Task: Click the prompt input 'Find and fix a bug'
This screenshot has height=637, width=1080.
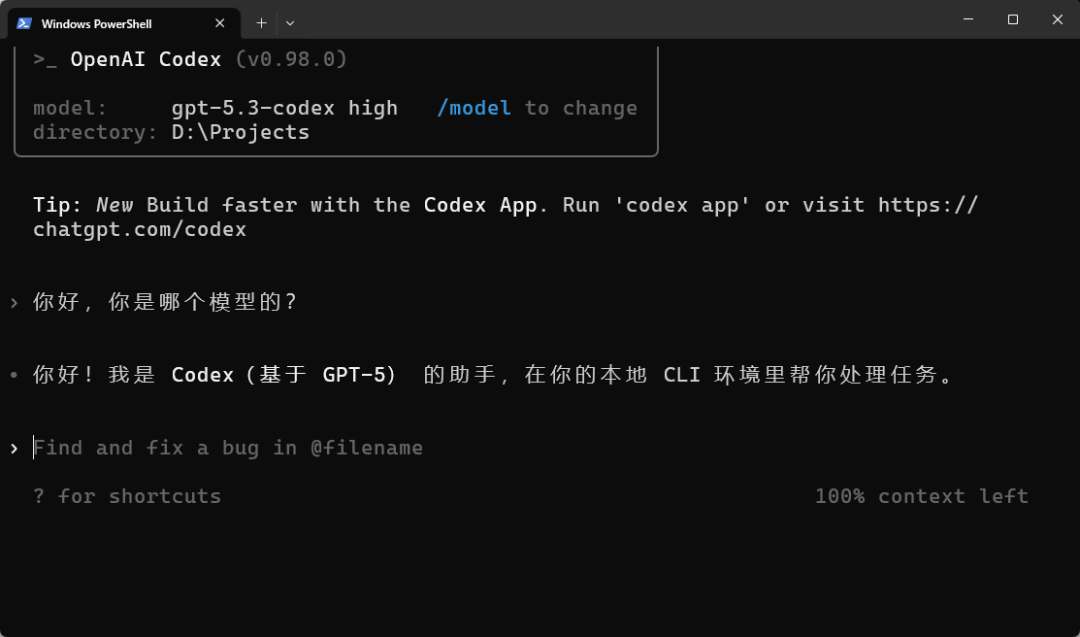Action: pyautogui.click(x=228, y=448)
